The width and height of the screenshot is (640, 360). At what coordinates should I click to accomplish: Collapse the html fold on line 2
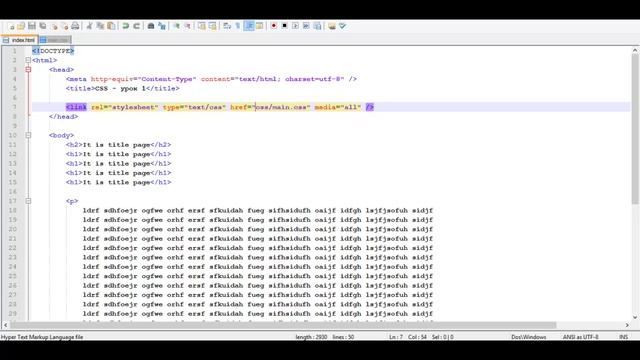(28, 60)
